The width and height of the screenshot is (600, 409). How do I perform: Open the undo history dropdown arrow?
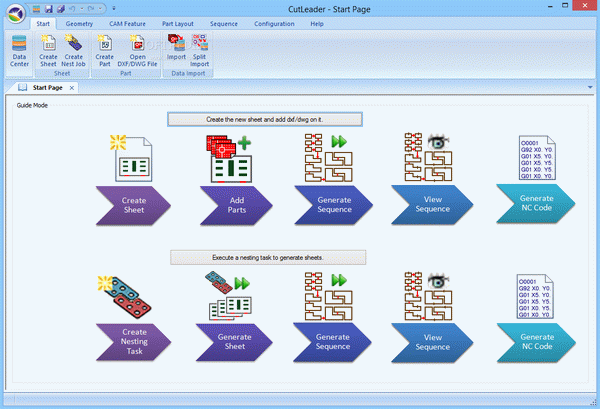click(x=82, y=8)
